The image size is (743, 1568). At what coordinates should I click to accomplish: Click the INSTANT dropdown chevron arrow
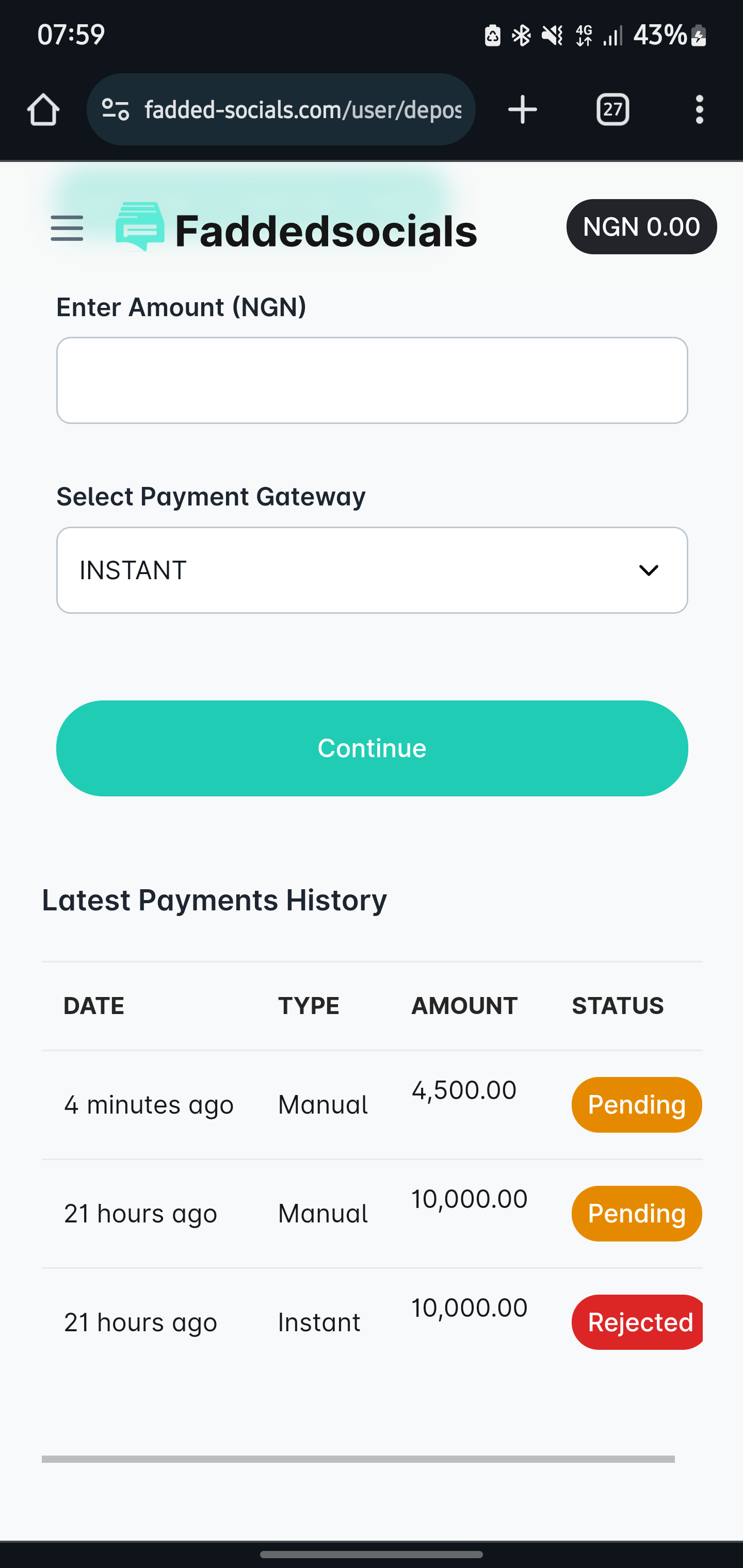click(649, 570)
